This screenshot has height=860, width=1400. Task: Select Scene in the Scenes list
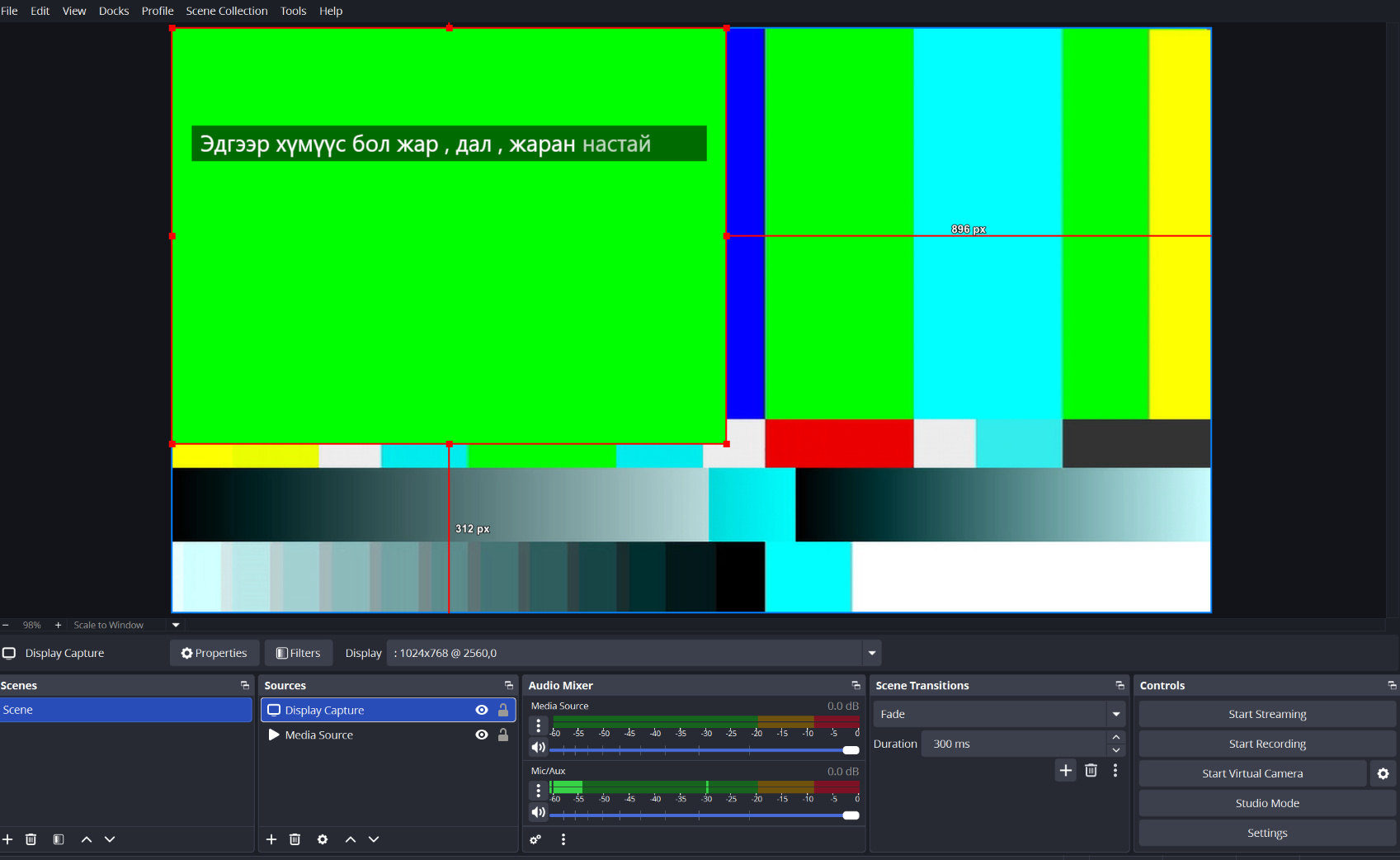pyautogui.click(x=125, y=710)
